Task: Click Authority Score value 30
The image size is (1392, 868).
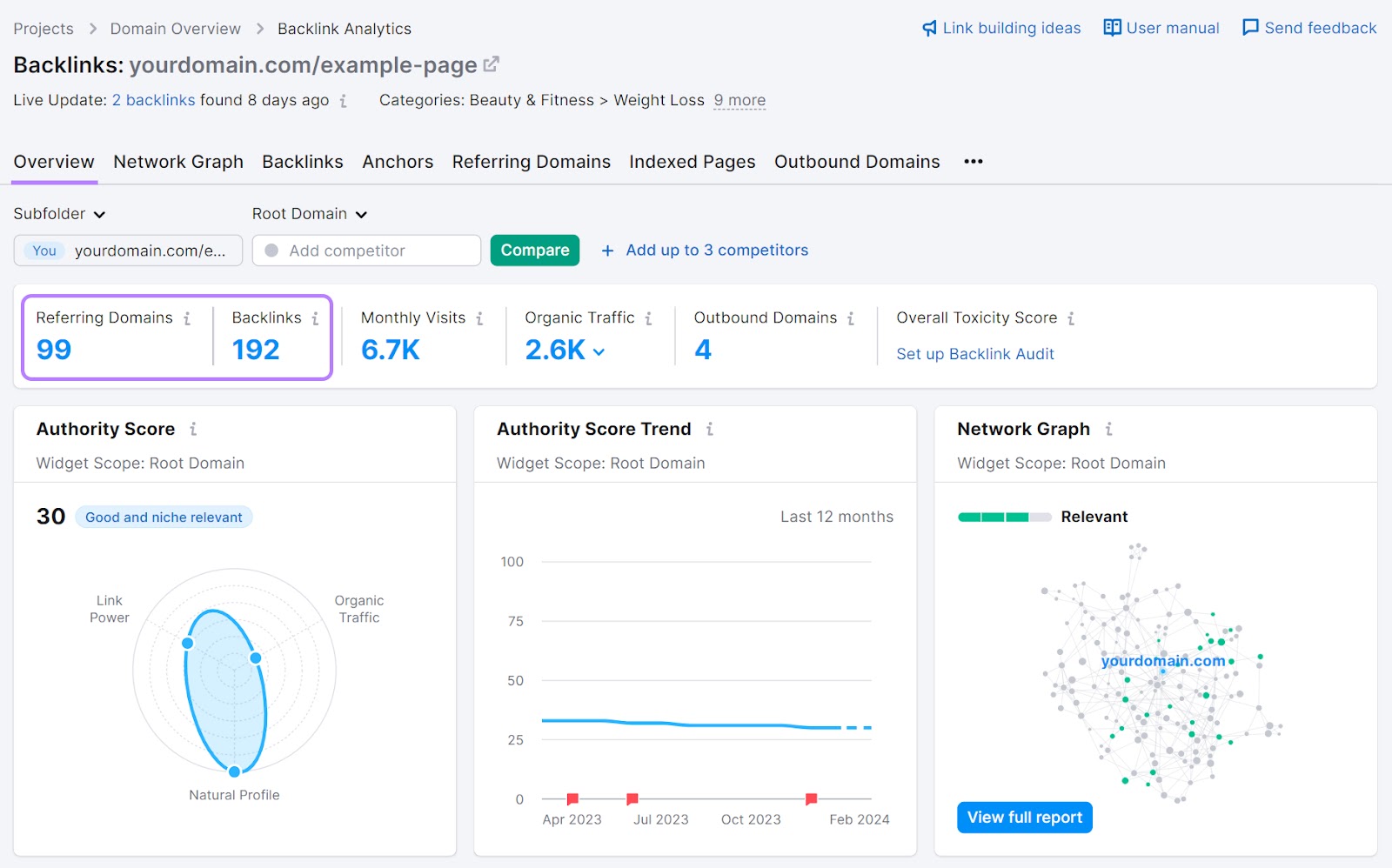Action: click(x=51, y=517)
